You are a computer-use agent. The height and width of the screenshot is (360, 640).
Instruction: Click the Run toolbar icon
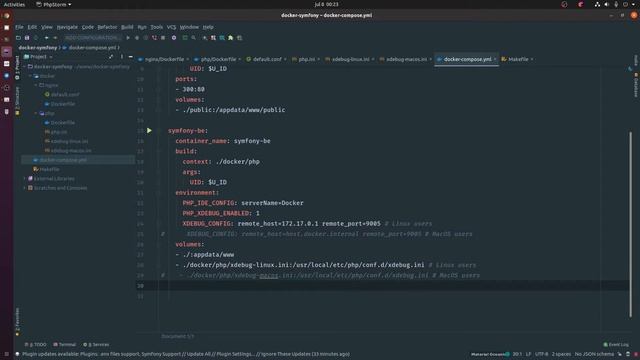click(x=128, y=38)
